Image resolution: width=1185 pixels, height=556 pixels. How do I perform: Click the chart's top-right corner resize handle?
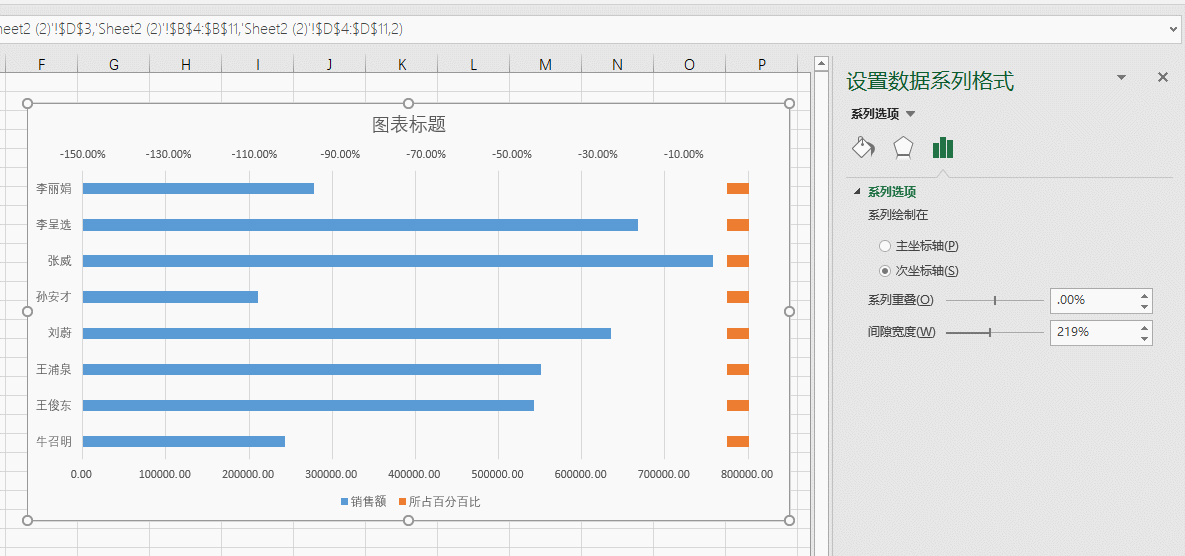tap(790, 103)
